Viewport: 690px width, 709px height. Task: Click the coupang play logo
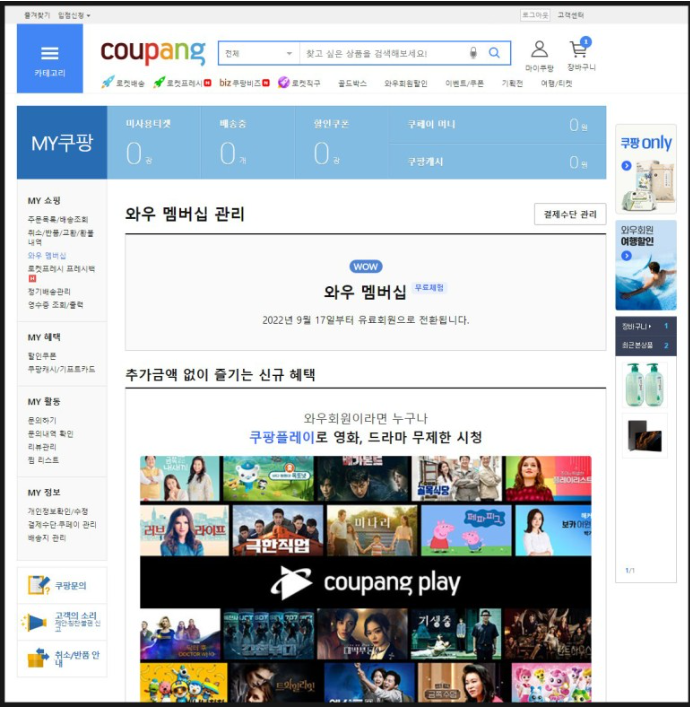coord(365,582)
